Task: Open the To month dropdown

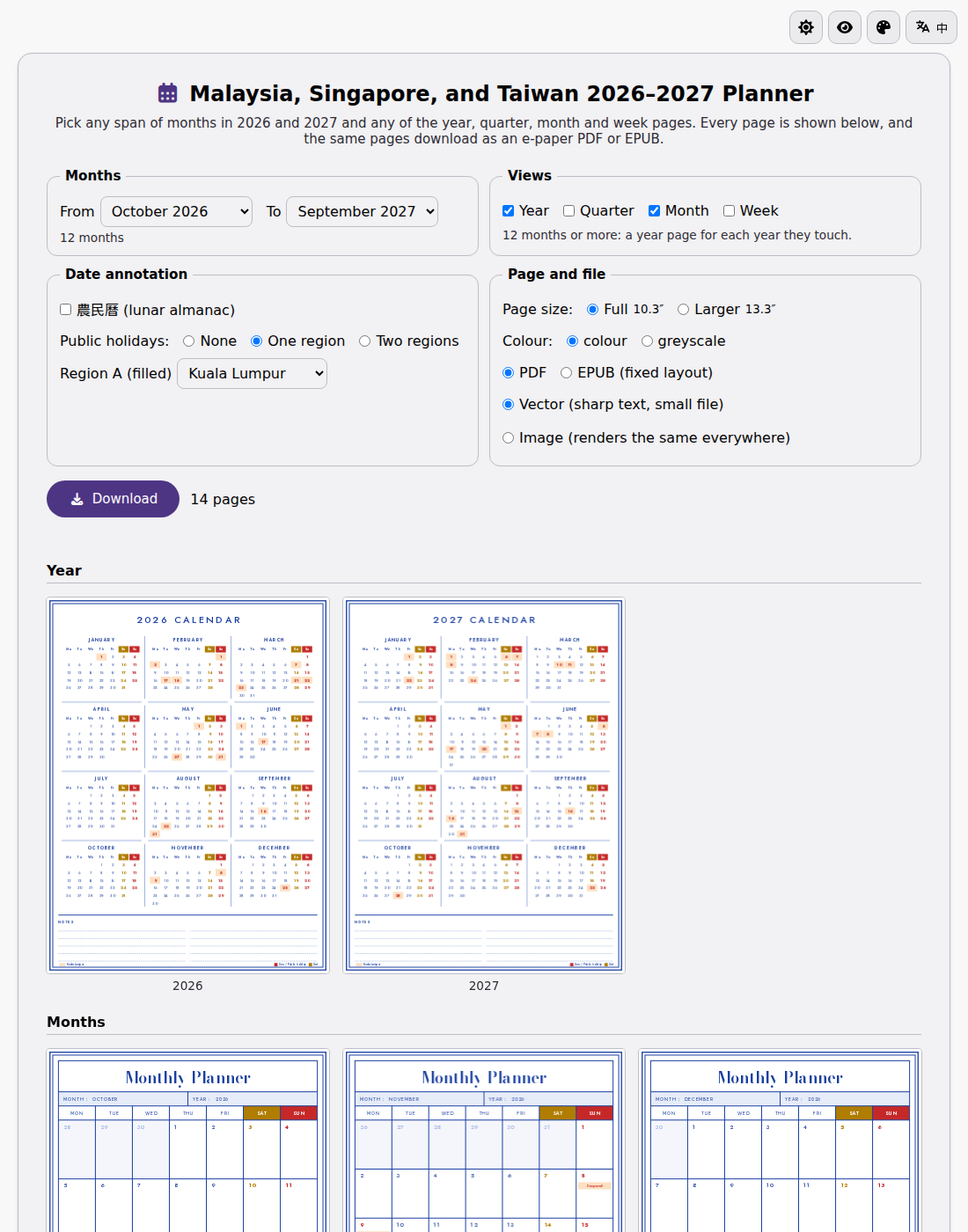Action: point(363,212)
